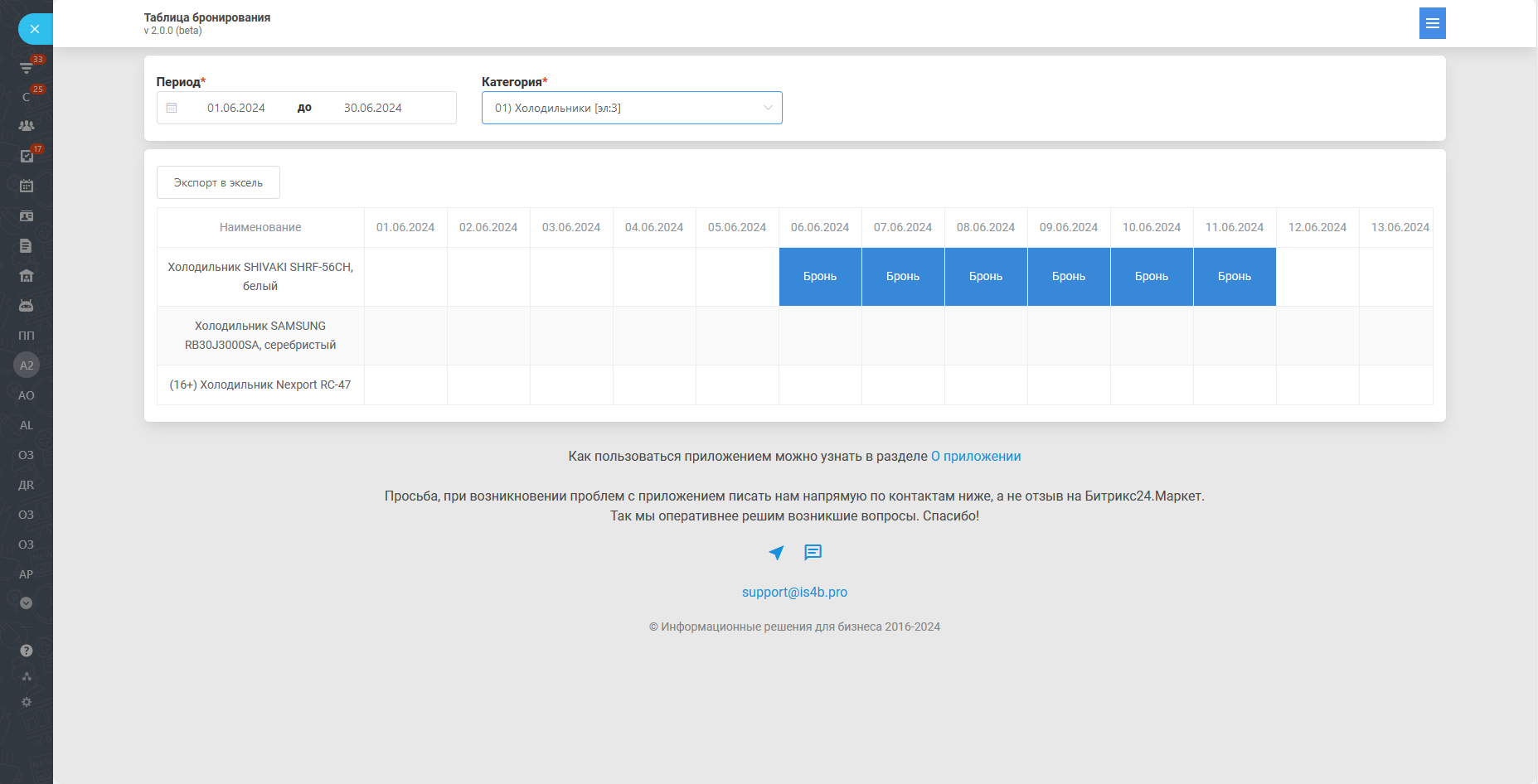The width and height of the screenshot is (1538, 784).
Task: Click the start date field 01.06.2024
Action: click(x=236, y=108)
